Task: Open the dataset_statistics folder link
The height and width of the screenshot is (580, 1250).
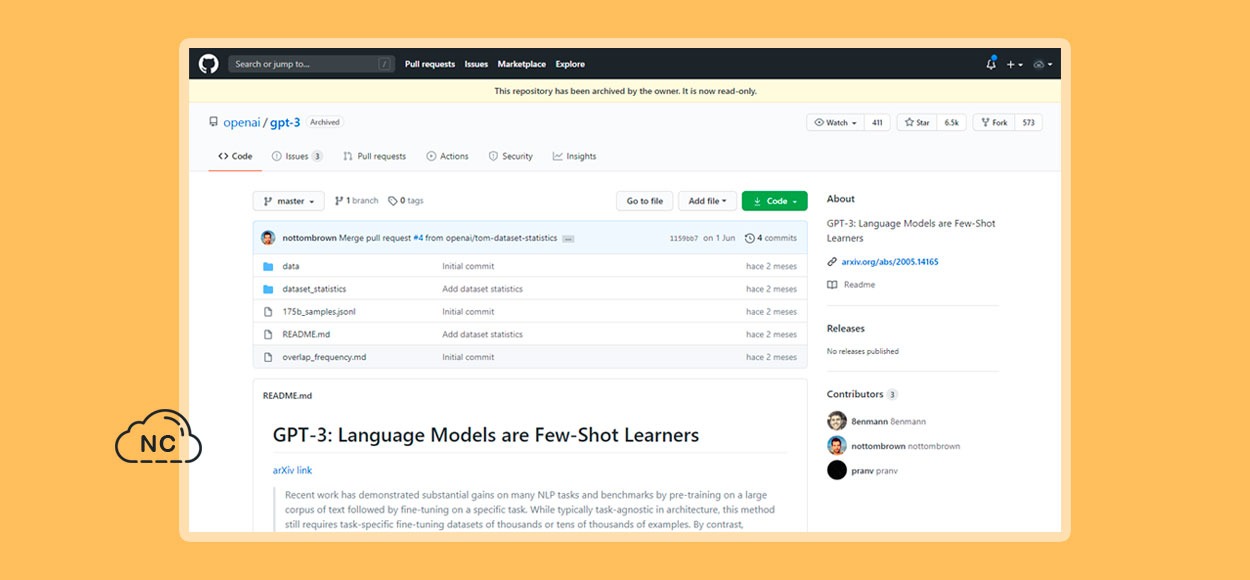Action: click(x=314, y=289)
